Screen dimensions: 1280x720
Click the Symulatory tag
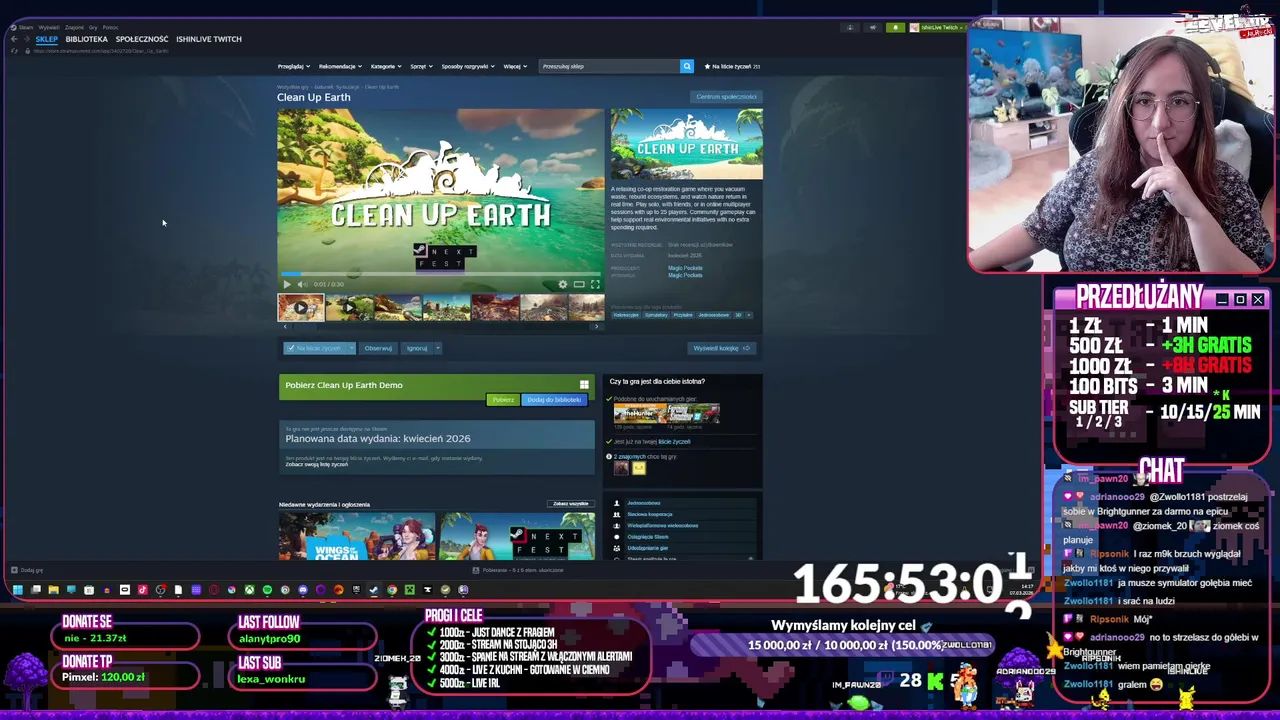(x=656, y=315)
